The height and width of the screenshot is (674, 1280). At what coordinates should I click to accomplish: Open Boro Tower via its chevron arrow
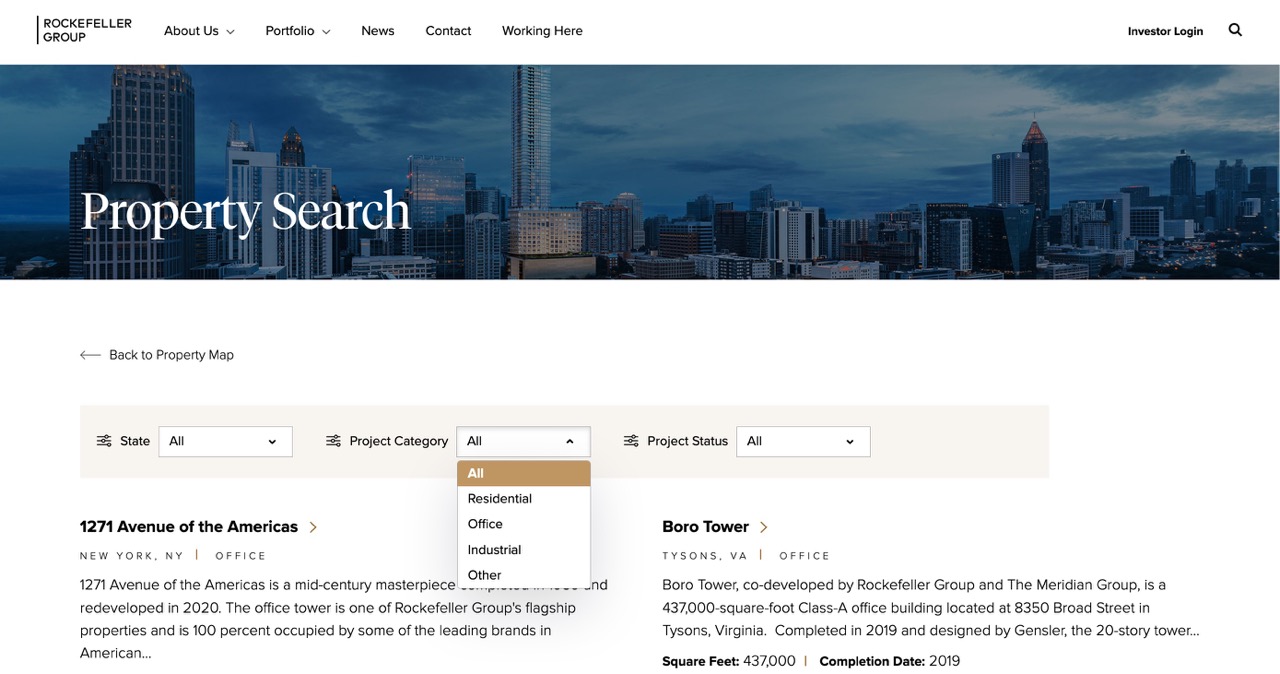tap(763, 526)
